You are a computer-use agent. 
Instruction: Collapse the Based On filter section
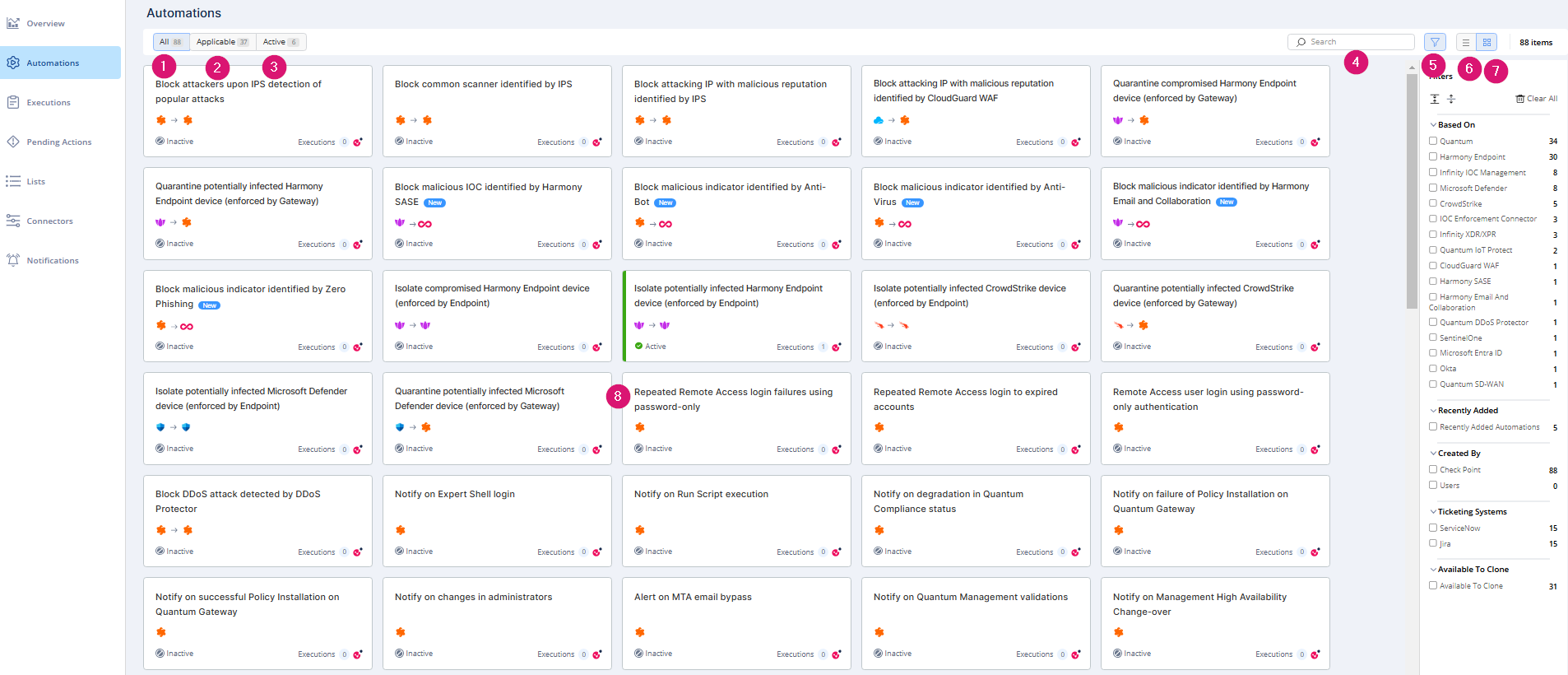(x=1433, y=125)
